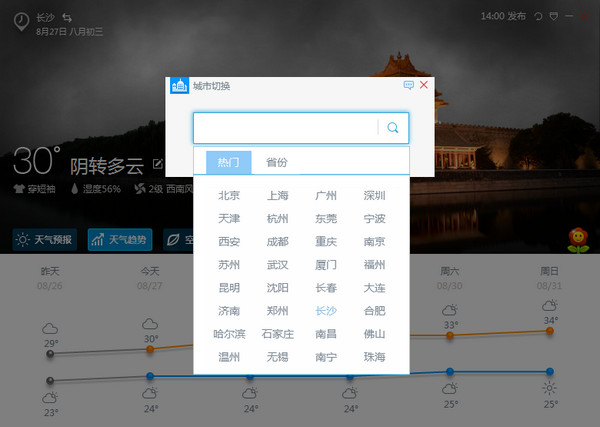600x427 pixels.
Task: Open the 天气预报 view
Action: [44, 240]
